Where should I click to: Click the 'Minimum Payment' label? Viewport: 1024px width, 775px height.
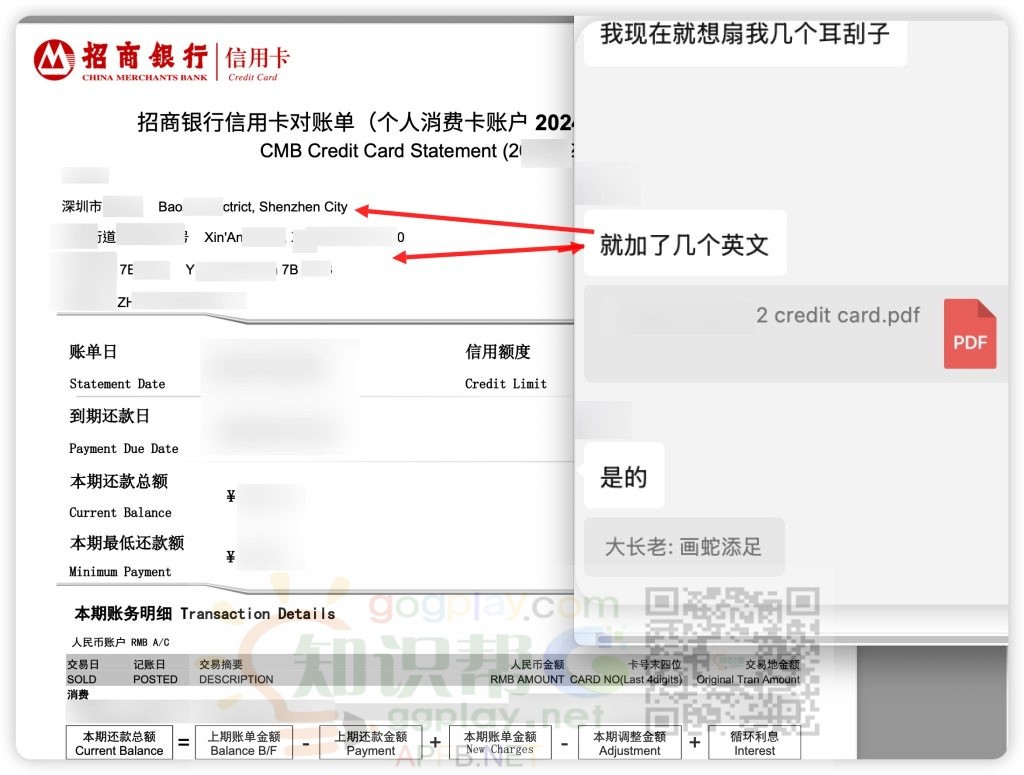click(x=120, y=572)
